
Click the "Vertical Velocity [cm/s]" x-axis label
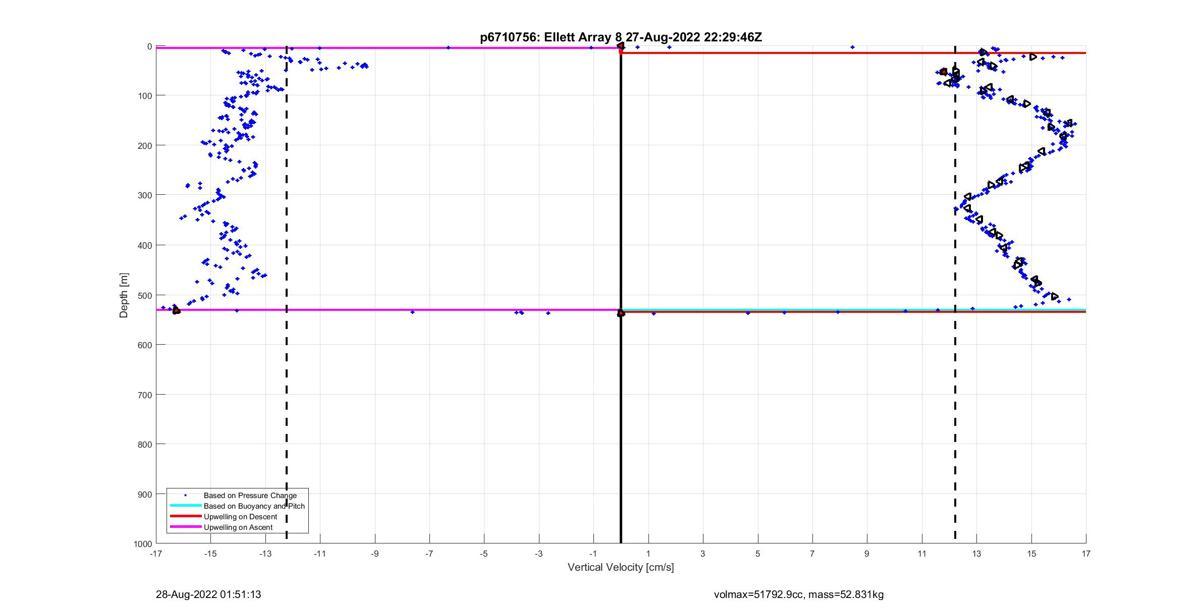[x=621, y=568]
